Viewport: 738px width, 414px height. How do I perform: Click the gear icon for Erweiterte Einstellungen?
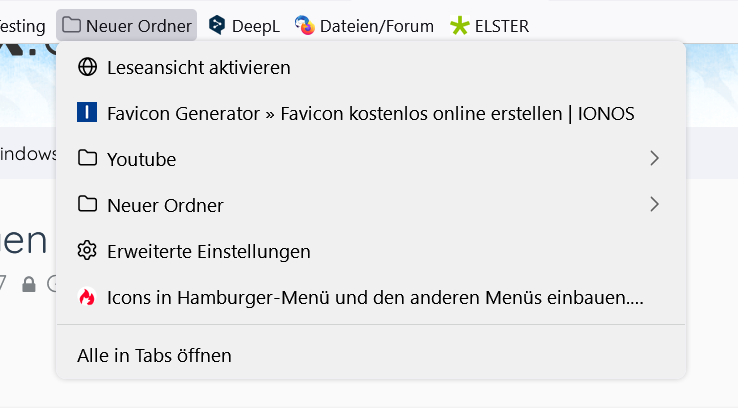(x=87, y=251)
